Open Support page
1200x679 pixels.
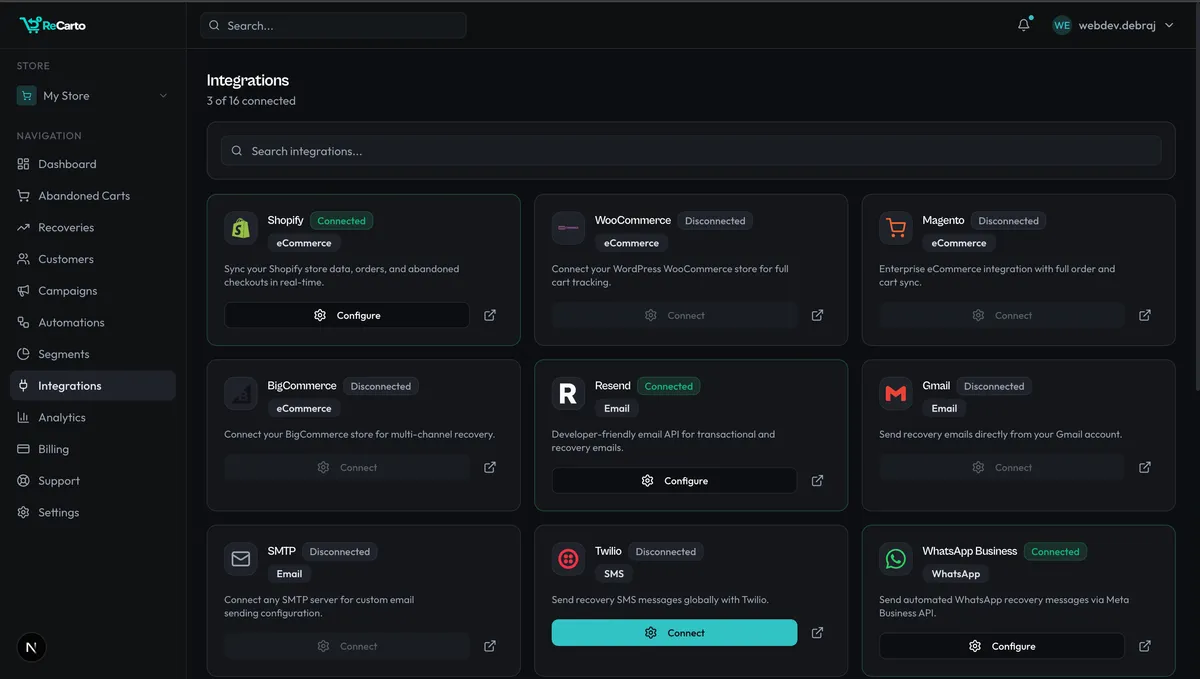click(x=93, y=481)
